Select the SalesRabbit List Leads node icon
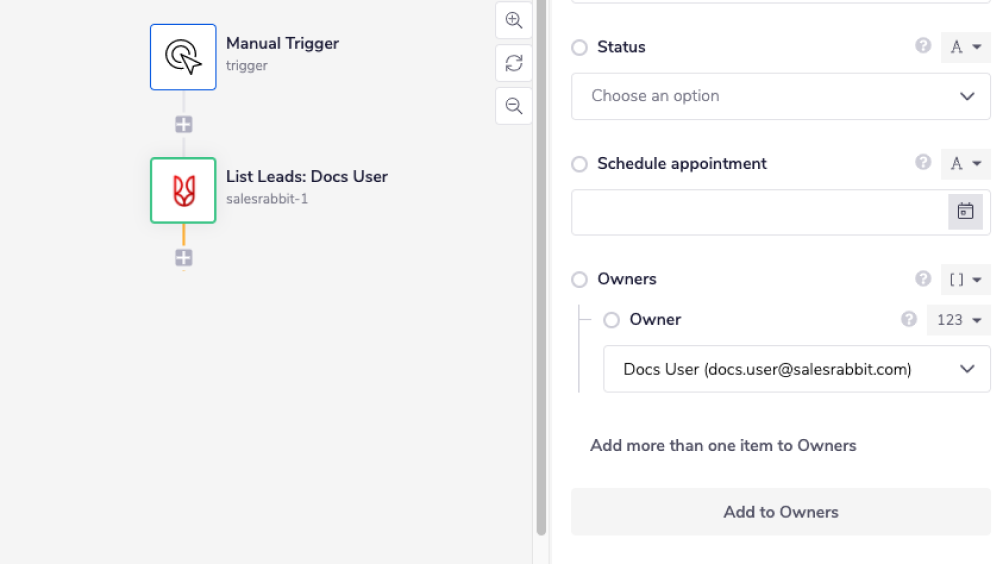 click(183, 190)
